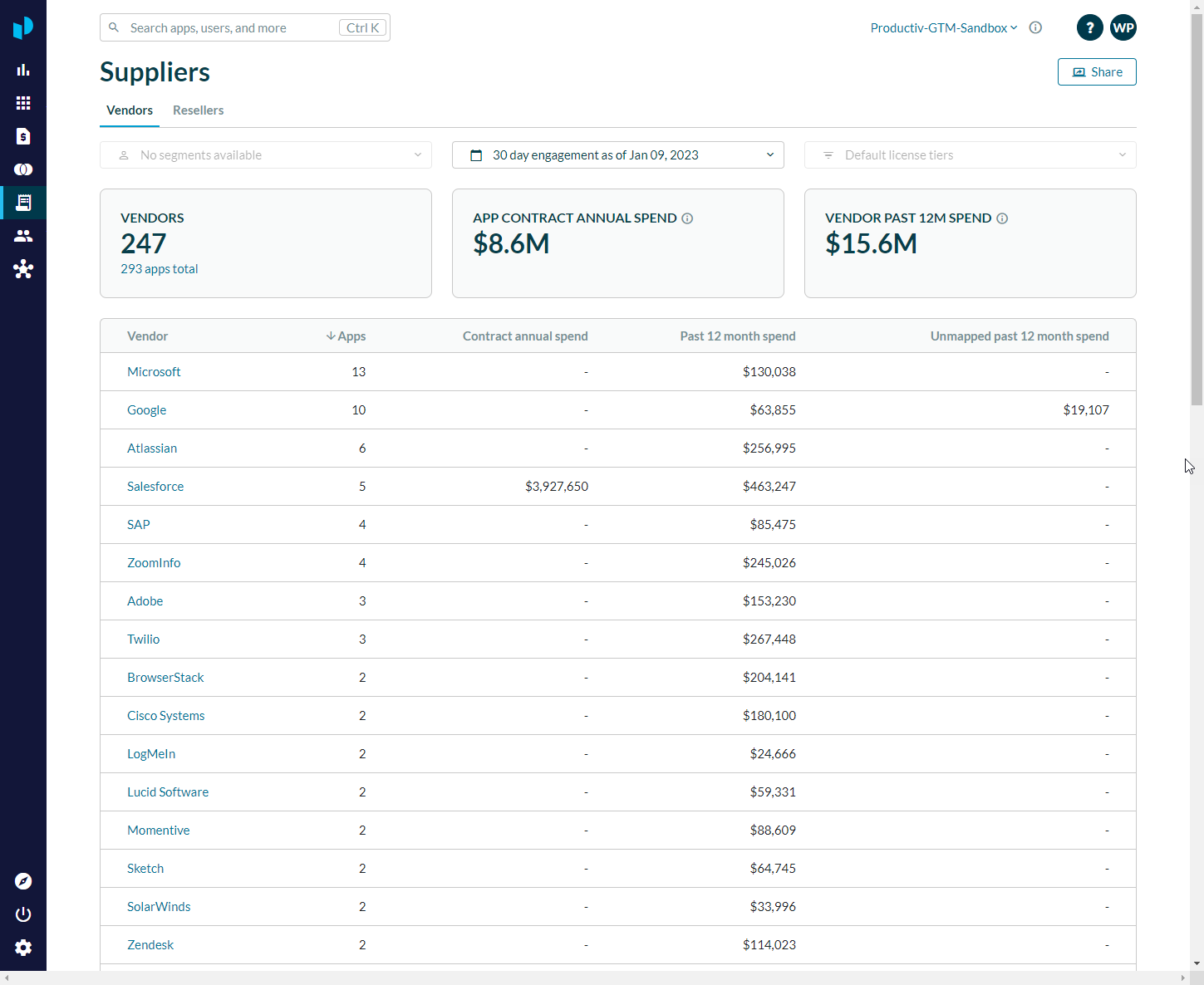Open the dollar document sidebar icon
The image size is (1204, 985).
(23, 136)
